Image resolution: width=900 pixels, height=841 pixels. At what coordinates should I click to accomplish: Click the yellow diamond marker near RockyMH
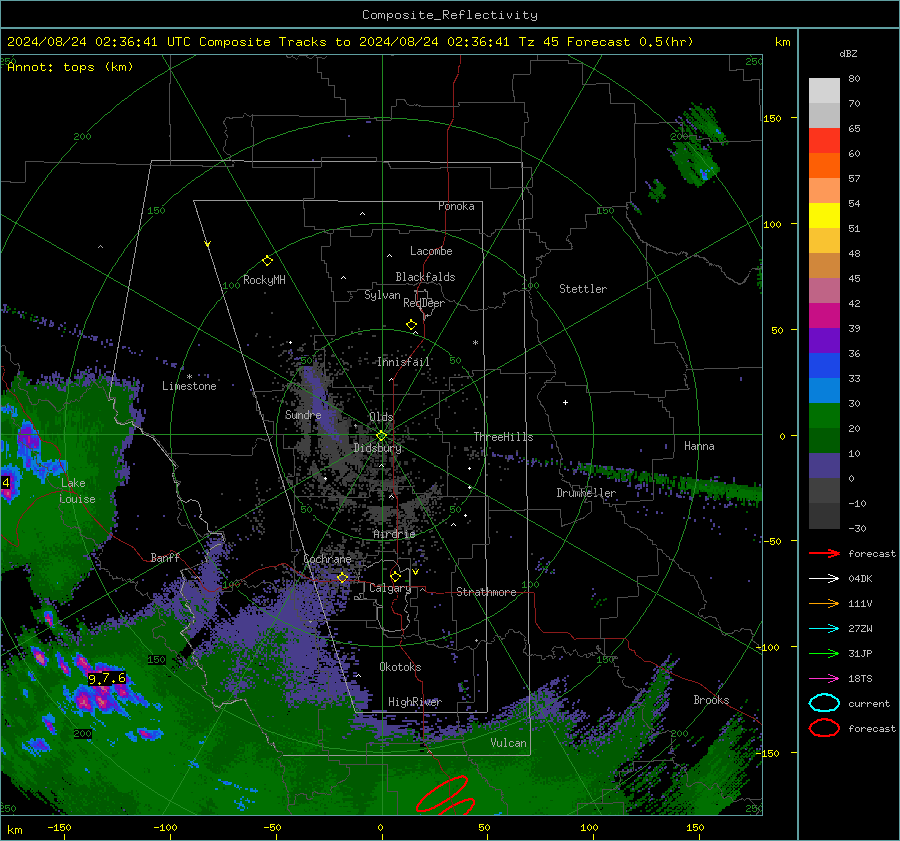pyautogui.click(x=267, y=261)
